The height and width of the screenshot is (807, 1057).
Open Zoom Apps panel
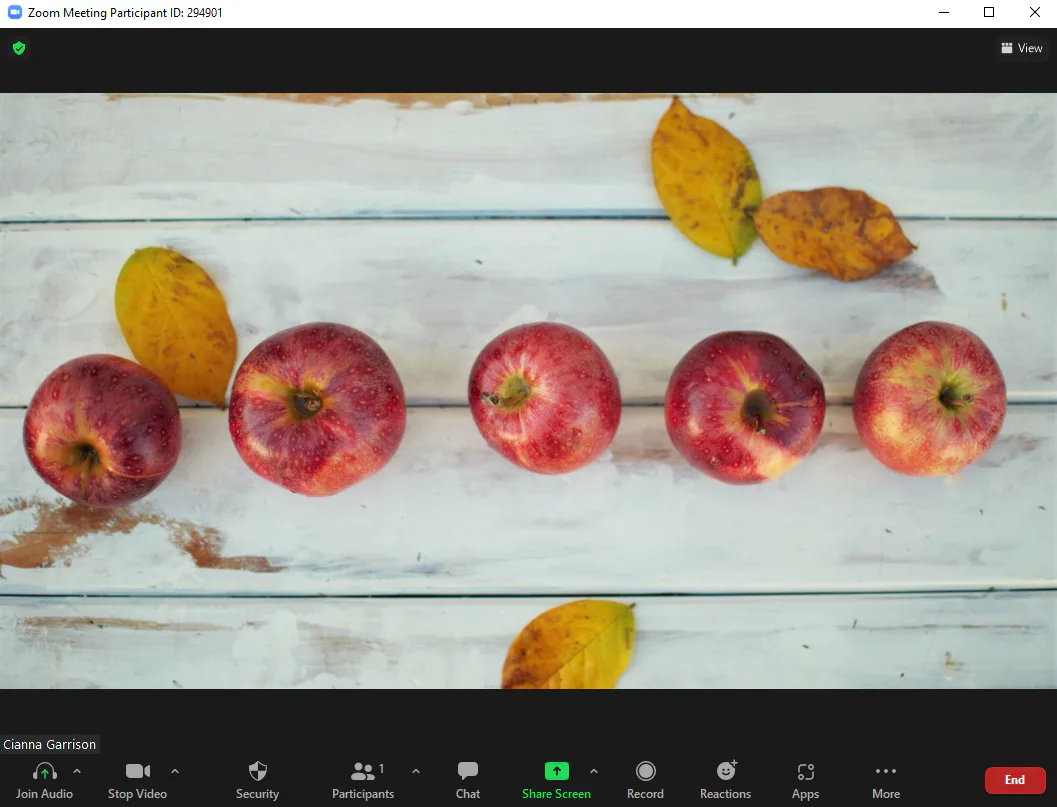tap(806, 780)
